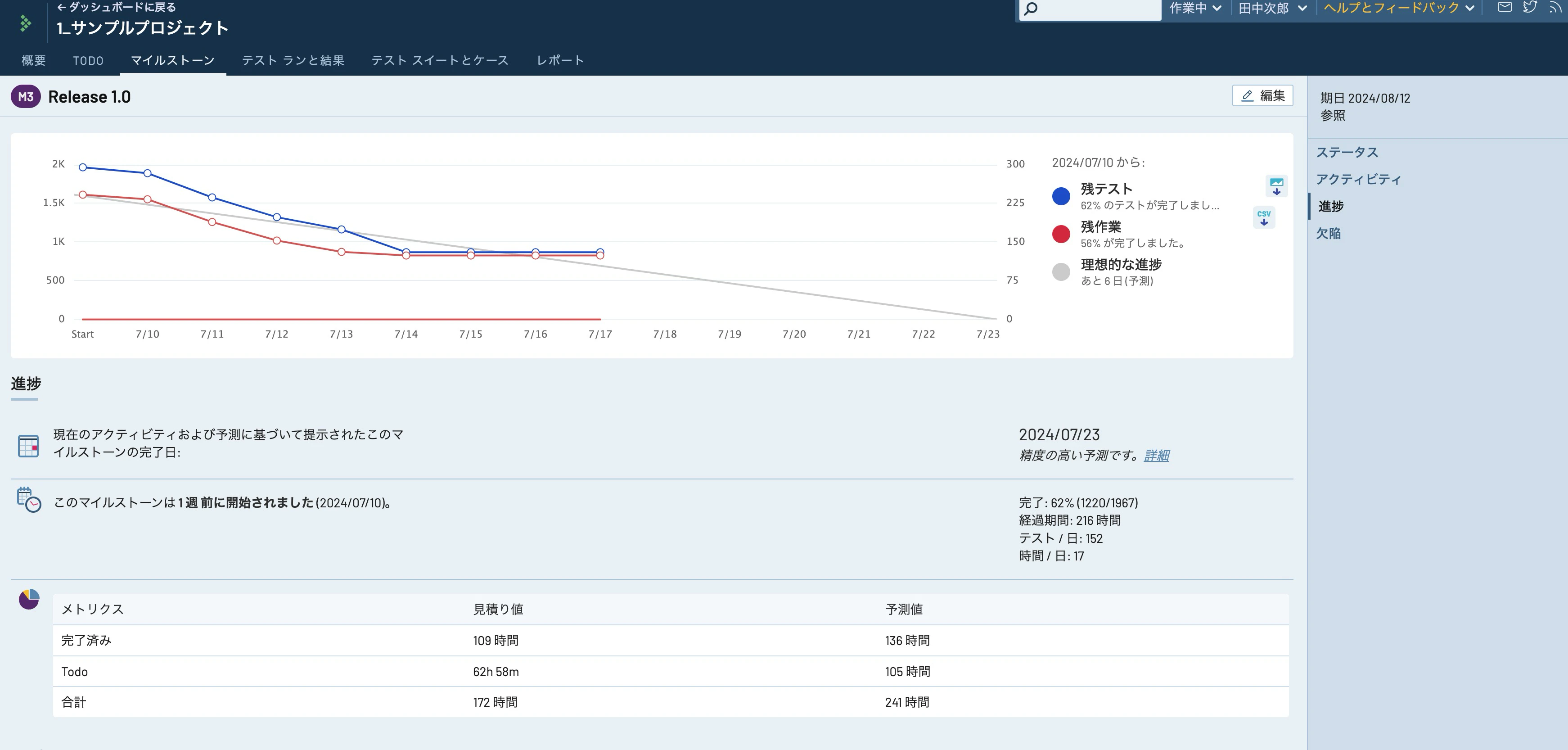Click the red 残作業 legend swatch
Screen dimensions: 1568x750
click(1061, 234)
